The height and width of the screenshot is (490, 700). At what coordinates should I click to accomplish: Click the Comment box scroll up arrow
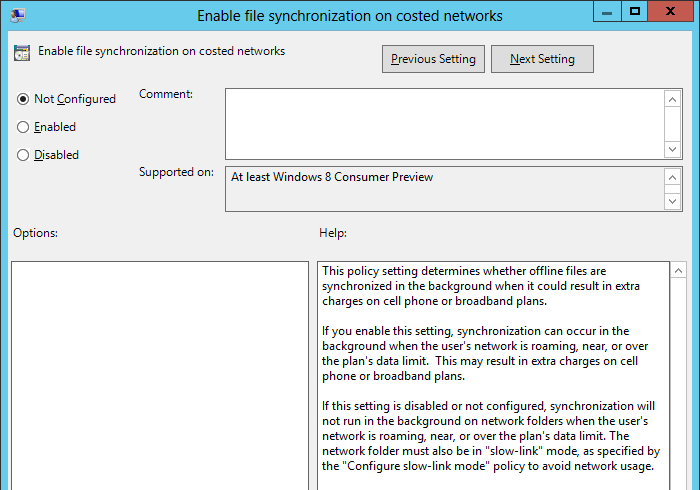tap(673, 98)
